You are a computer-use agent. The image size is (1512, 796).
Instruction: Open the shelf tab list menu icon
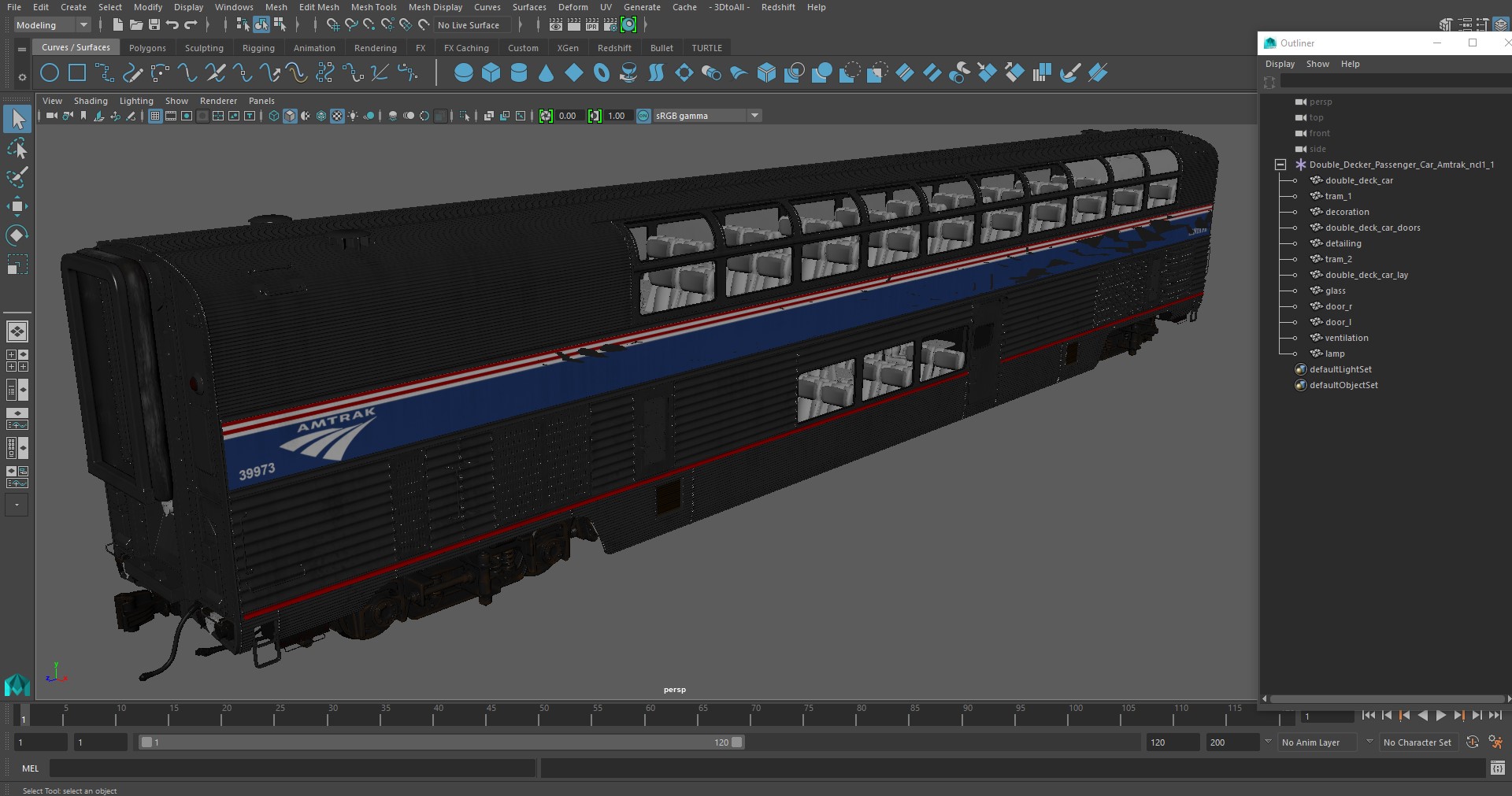(x=22, y=48)
